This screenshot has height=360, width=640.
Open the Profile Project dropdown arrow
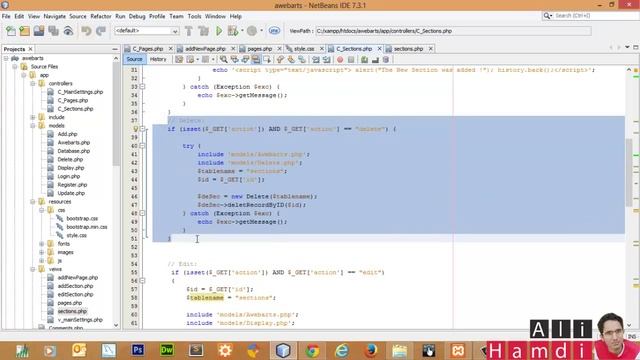[x=262, y=31]
